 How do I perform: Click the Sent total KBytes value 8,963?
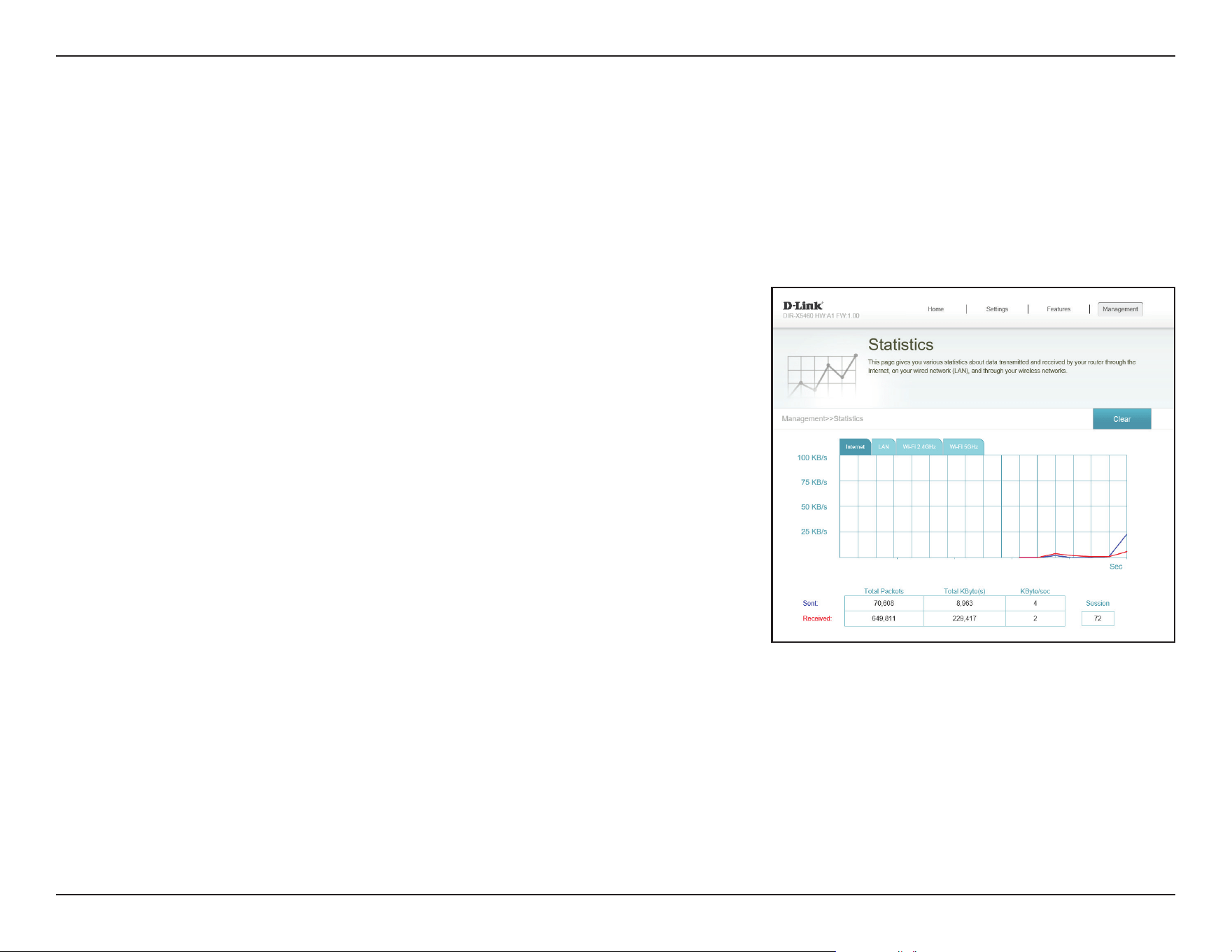pos(964,603)
